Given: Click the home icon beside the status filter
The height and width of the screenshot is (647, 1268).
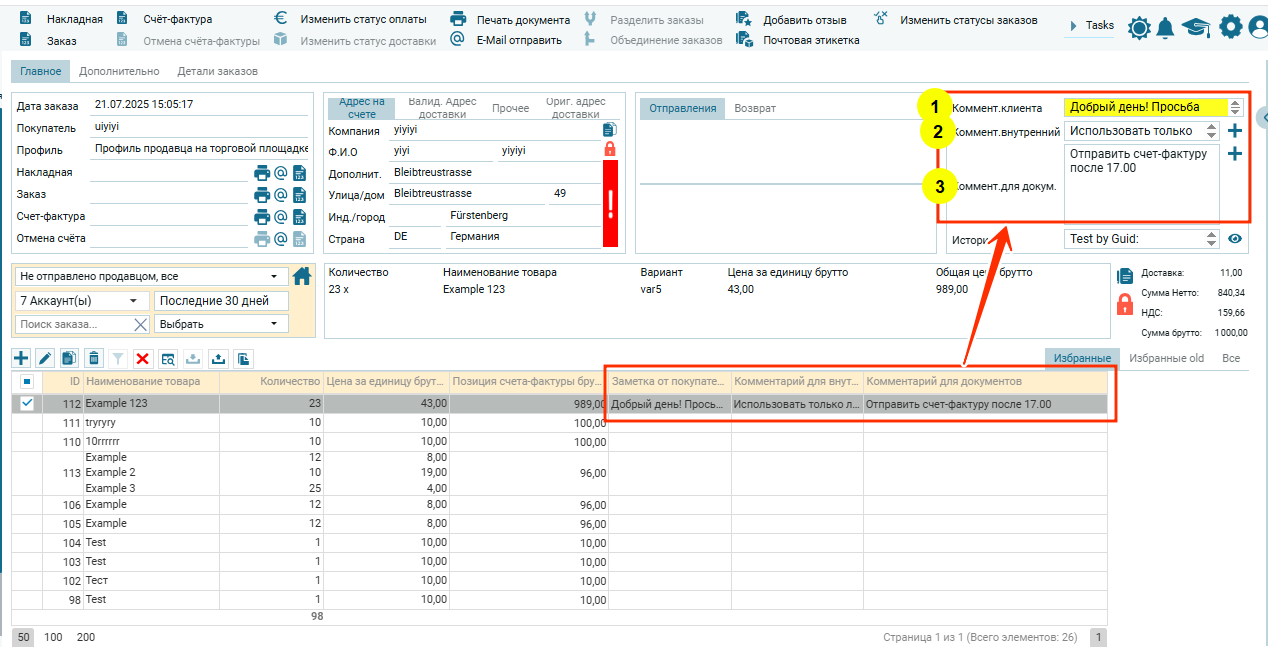Looking at the screenshot, I should coord(302,276).
